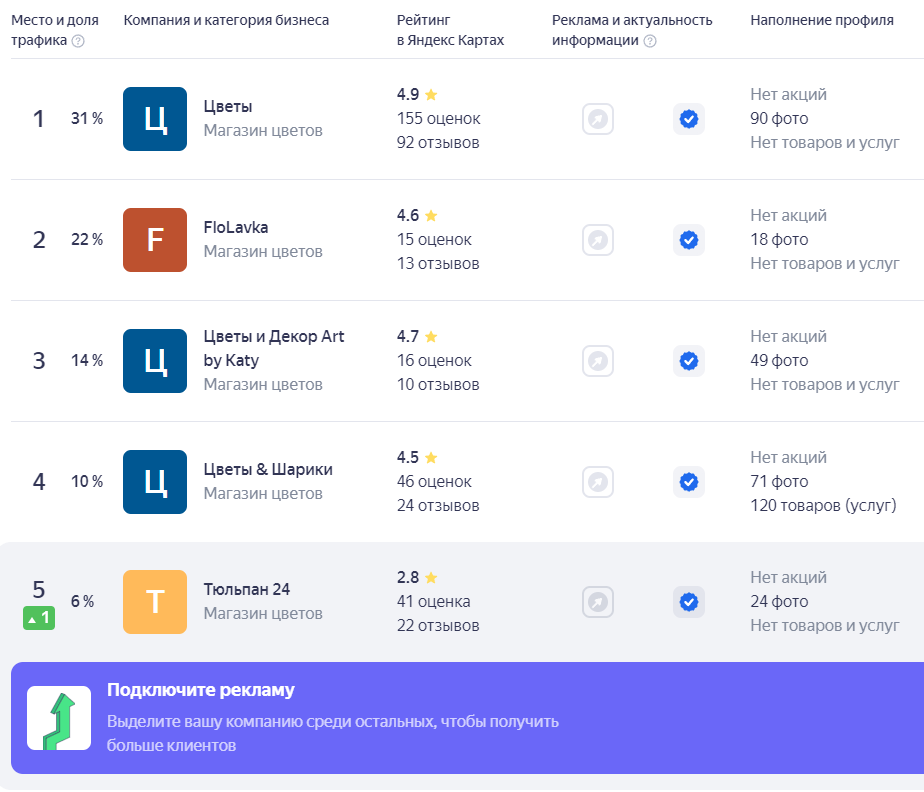
Task: Click the blue Ц logo of Цветы
Action: click(155, 119)
